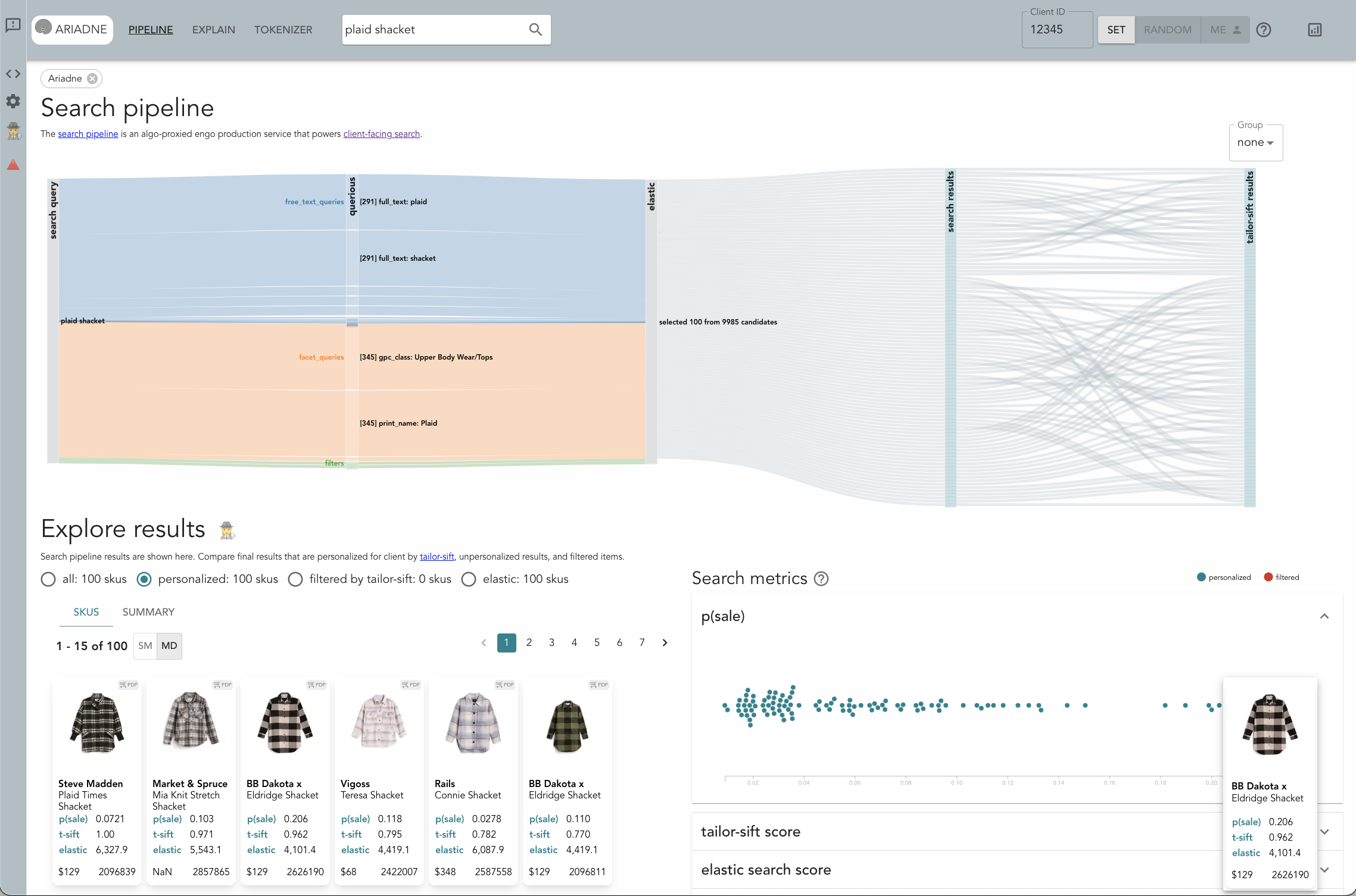Select the 'elastic: 100 skus' radio
This screenshot has height=896, width=1356.
(469, 579)
